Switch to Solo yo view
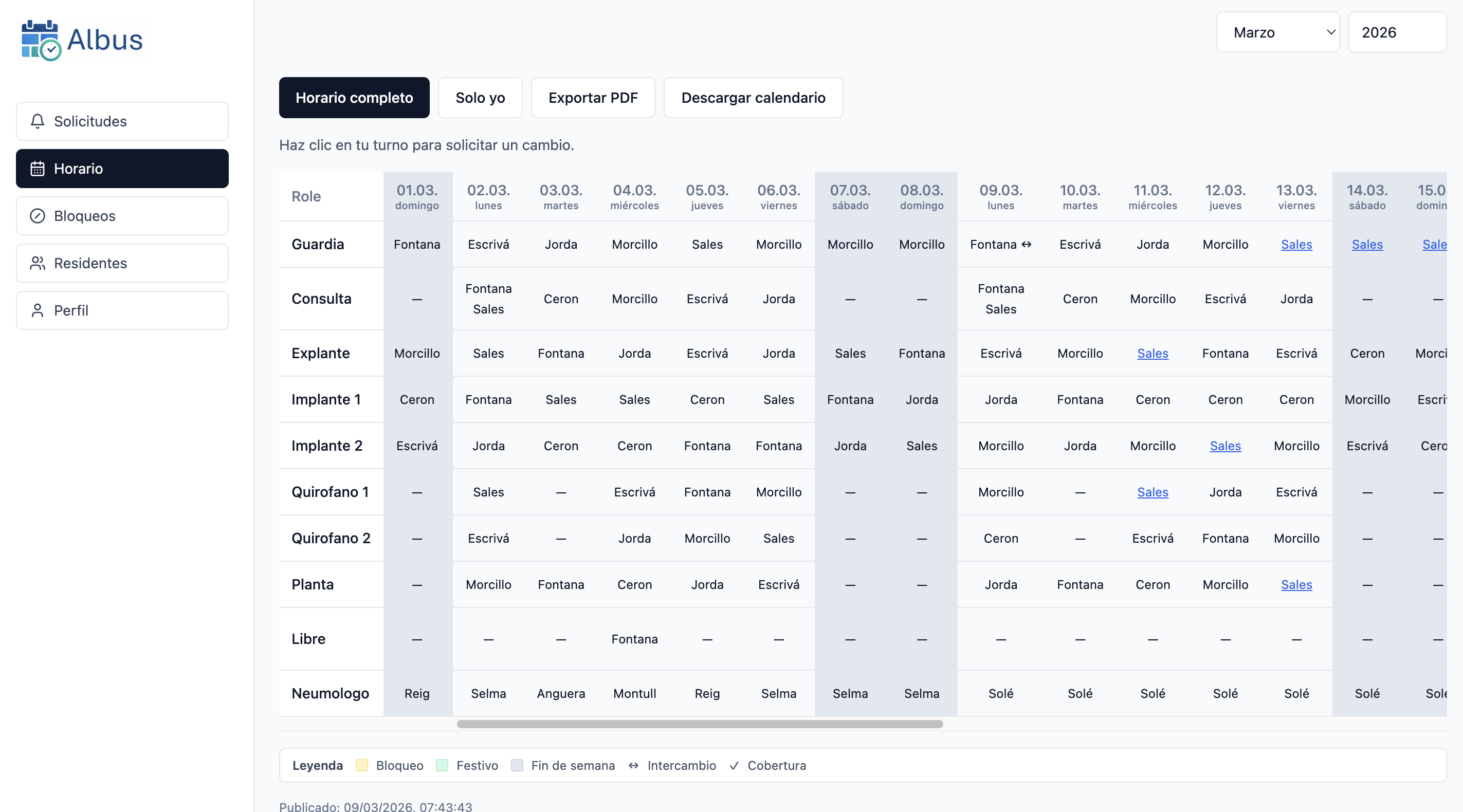The height and width of the screenshot is (812, 1463). click(480, 98)
